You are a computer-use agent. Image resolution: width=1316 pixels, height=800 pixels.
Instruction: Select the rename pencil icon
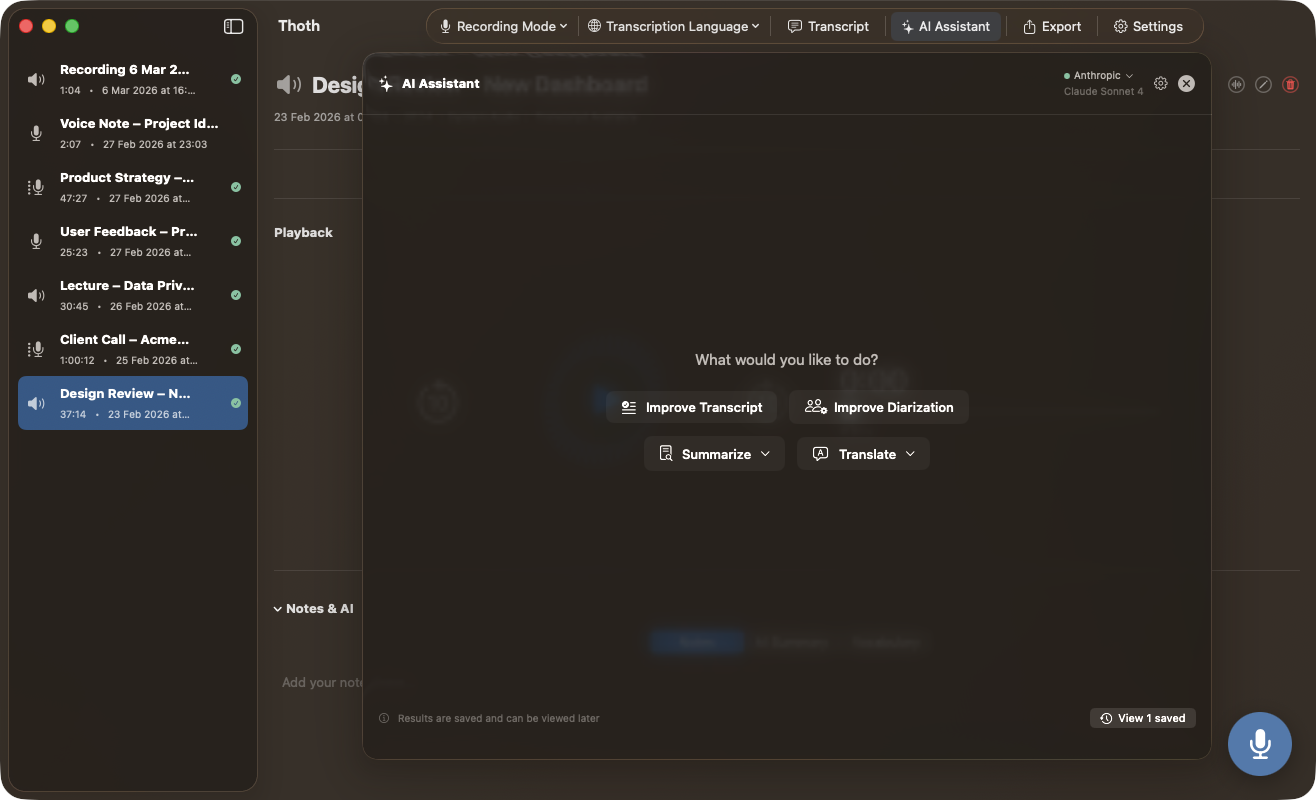coord(1263,85)
